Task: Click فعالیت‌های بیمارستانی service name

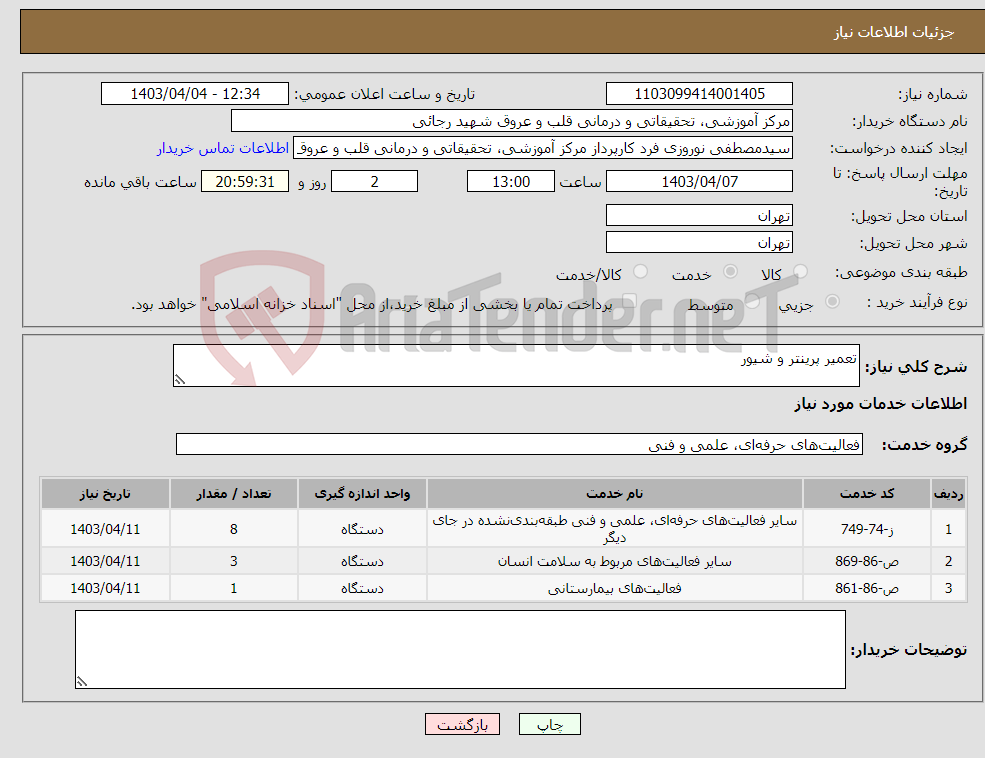Action: [614, 588]
